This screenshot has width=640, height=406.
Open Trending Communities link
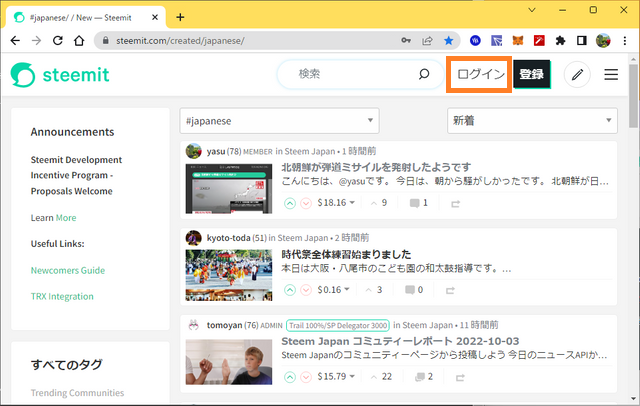[77, 393]
